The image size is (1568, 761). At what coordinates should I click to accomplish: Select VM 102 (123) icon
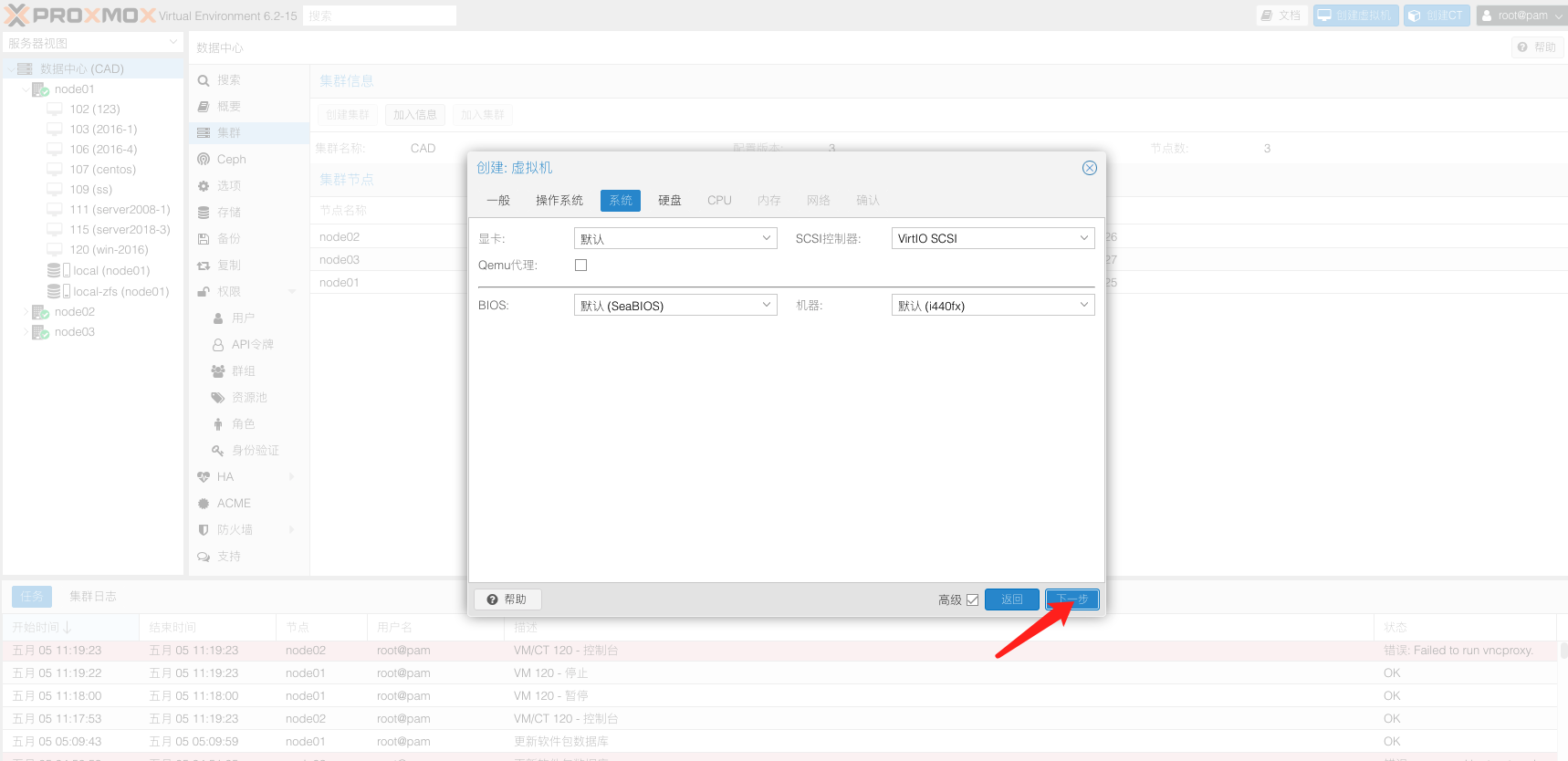tap(55, 109)
